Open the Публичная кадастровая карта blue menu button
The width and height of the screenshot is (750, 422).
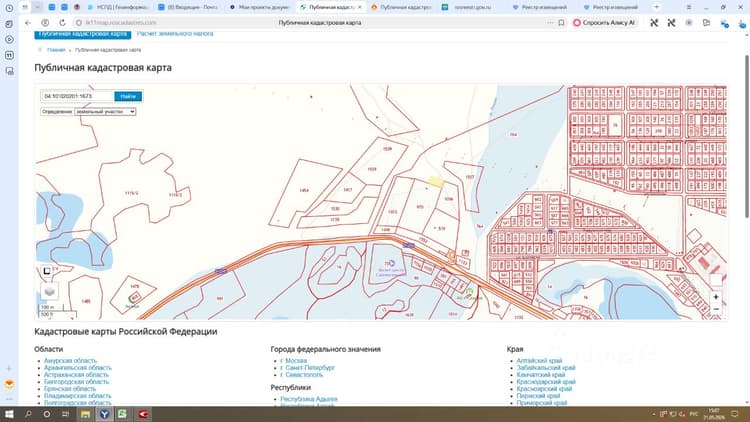(82, 34)
